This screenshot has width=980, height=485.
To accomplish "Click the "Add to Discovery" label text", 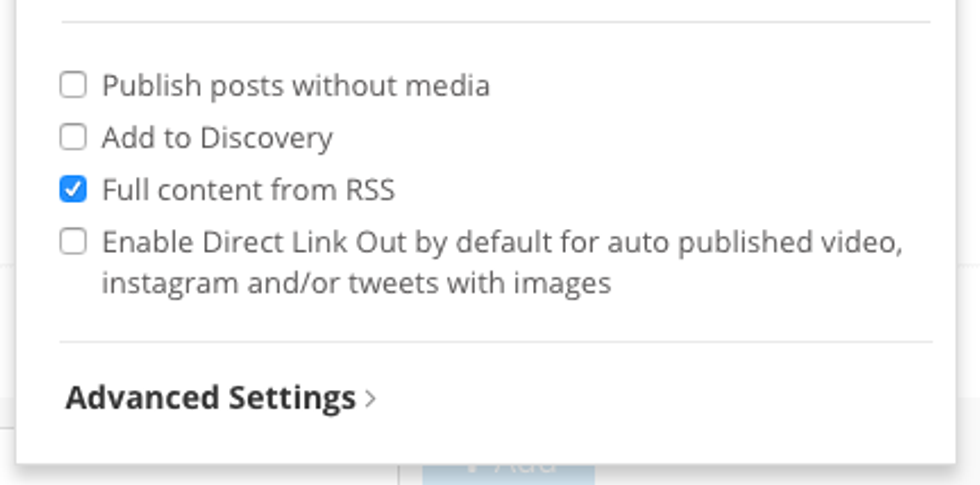I will point(217,137).
